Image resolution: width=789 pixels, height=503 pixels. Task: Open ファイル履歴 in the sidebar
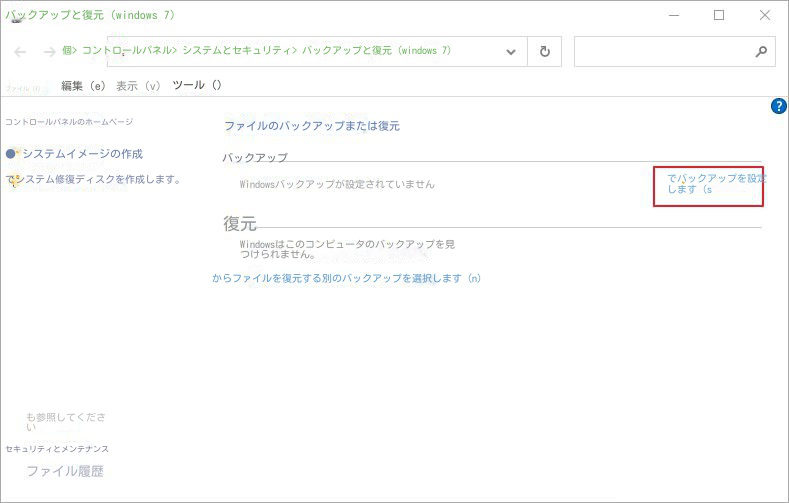(x=64, y=471)
